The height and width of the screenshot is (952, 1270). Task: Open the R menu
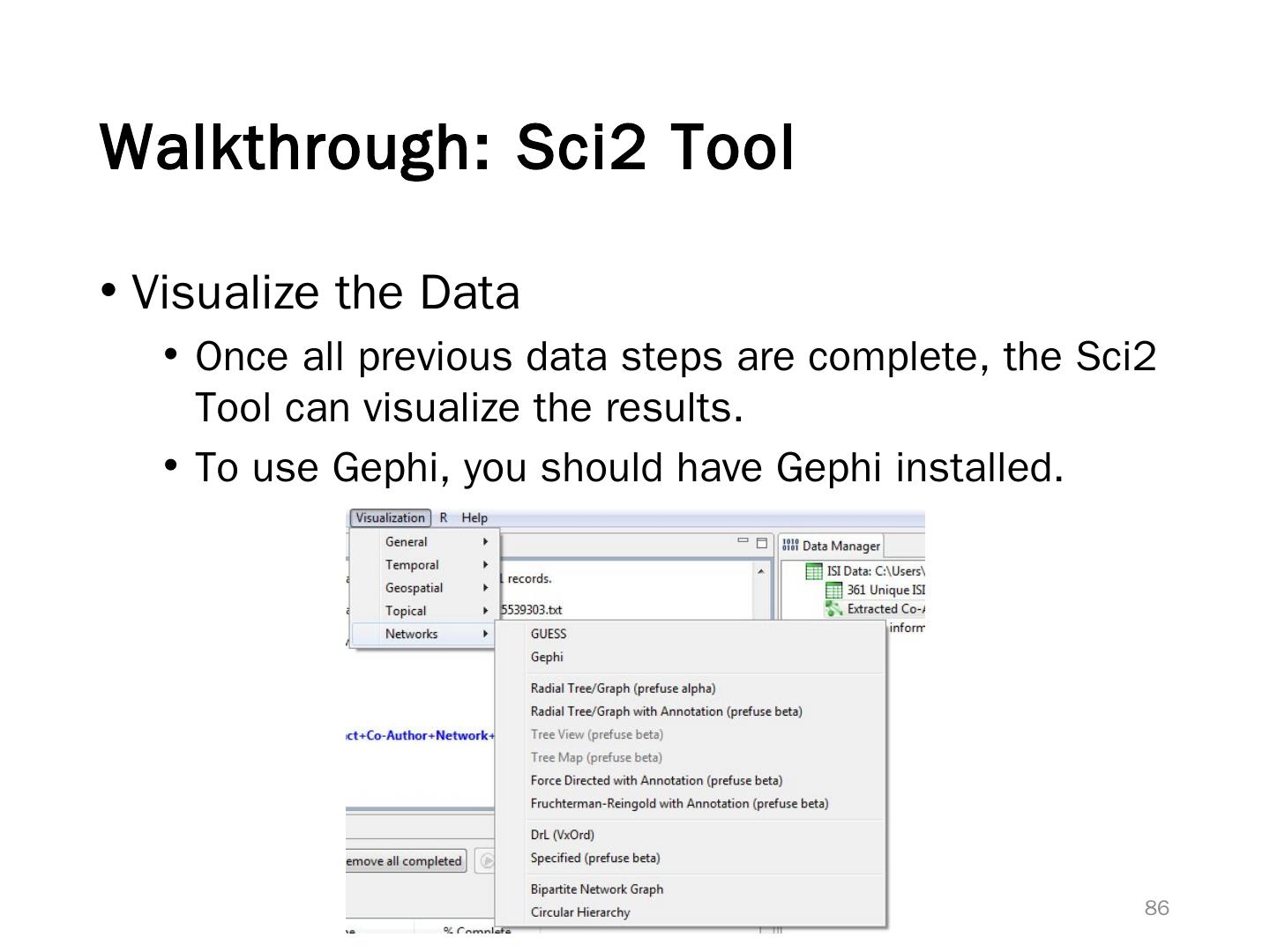444,518
